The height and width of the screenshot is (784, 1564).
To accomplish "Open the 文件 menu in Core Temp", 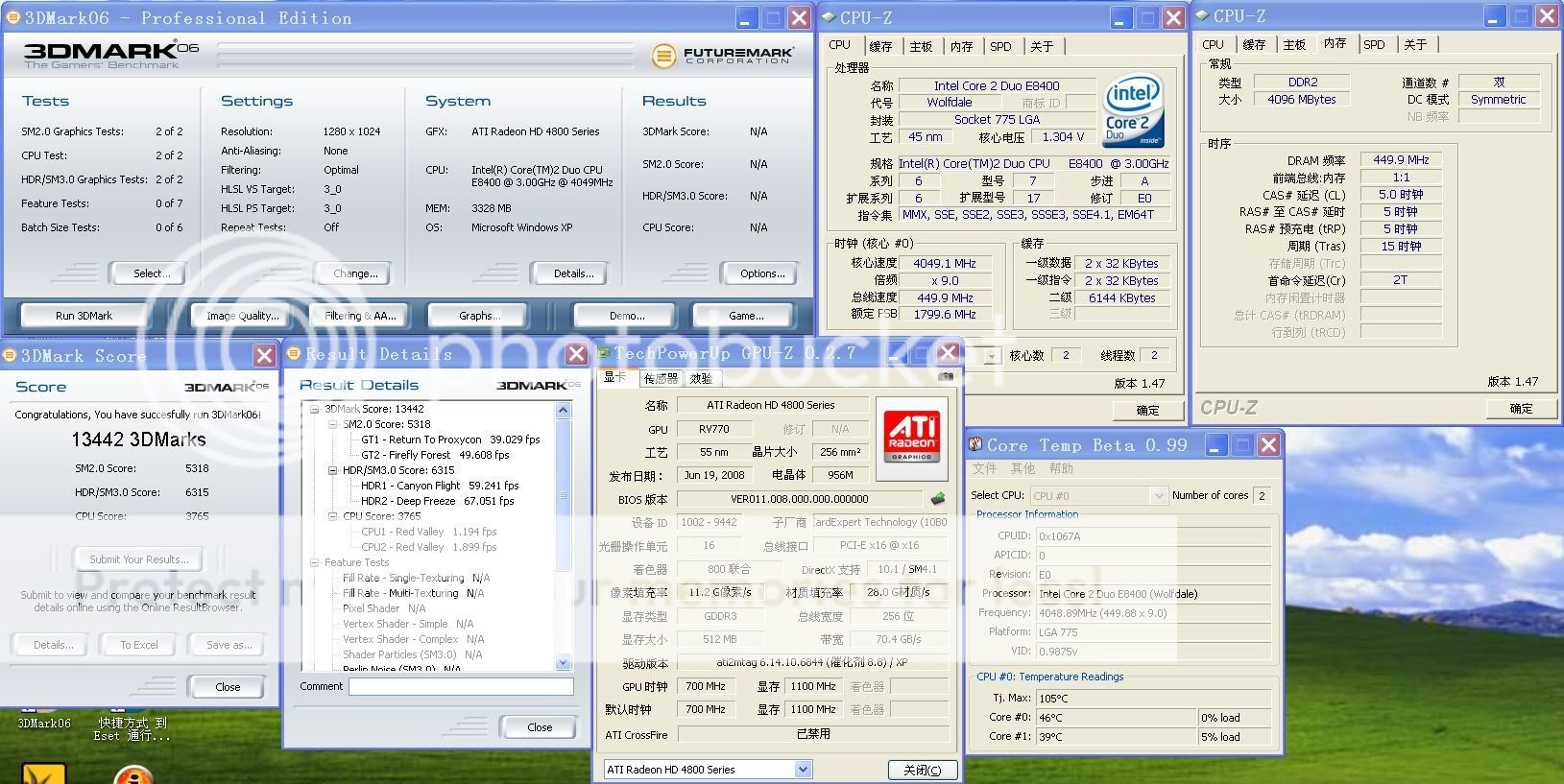I will tap(984, 469).
